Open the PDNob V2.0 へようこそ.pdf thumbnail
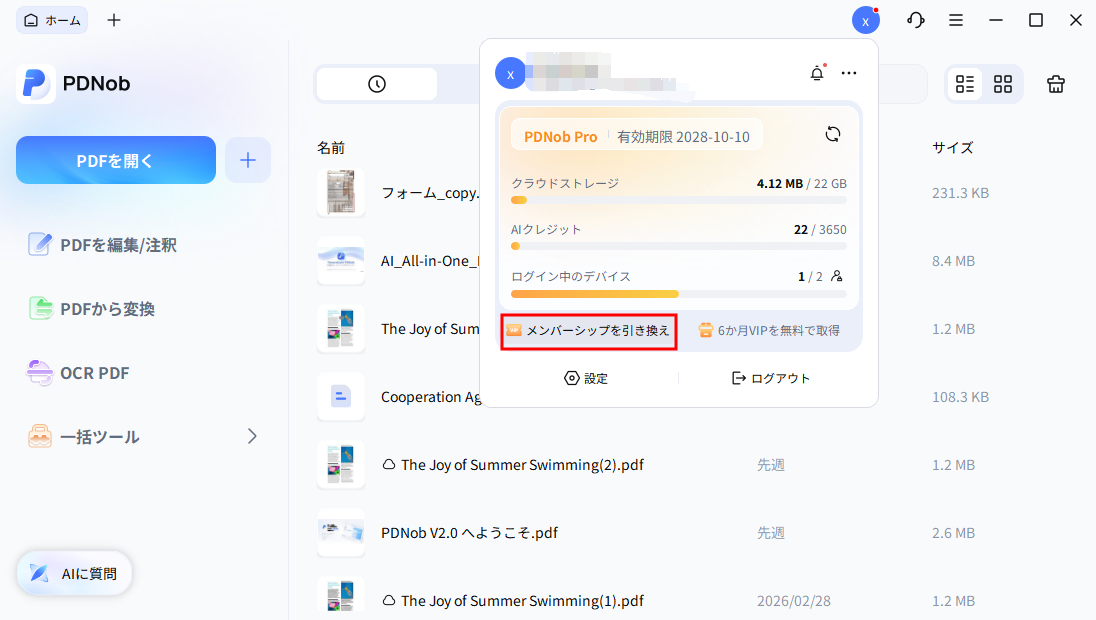 [x=341, y=532]
